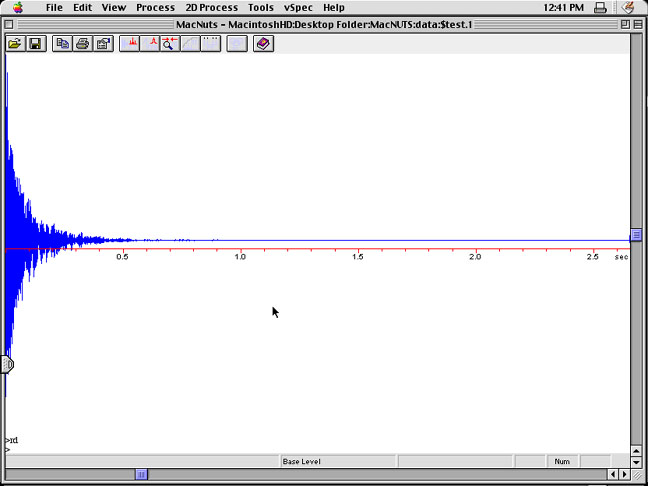
Task: Open the vSpec menu
Action: (298, 7)
